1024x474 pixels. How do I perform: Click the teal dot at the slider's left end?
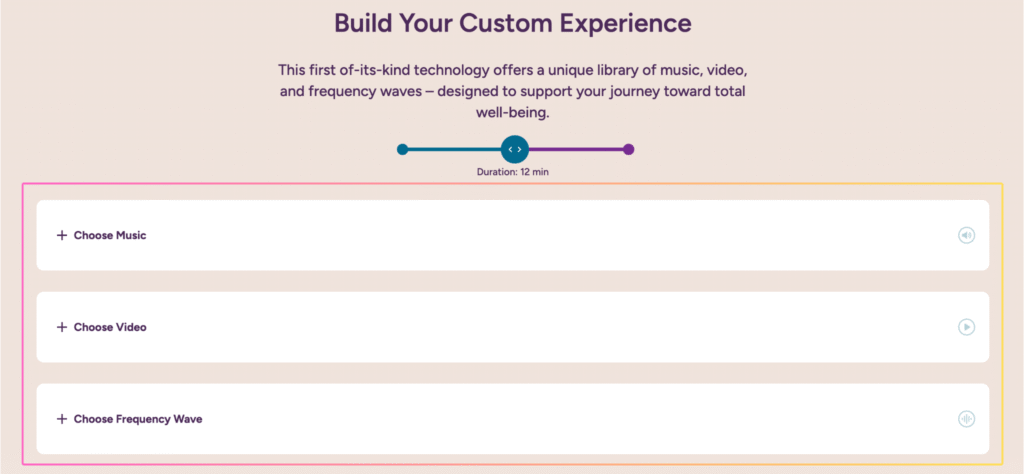[402, 149]
